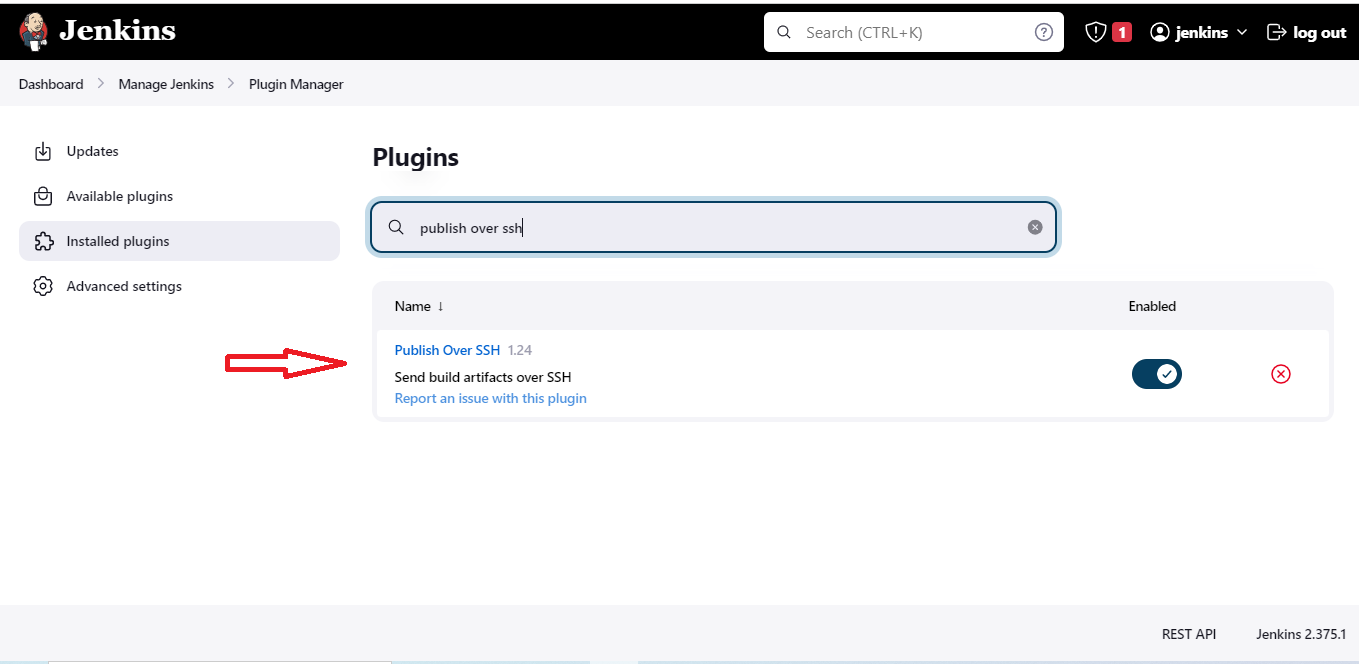
Task: Open the REST API documentation link
Action: pos(1189,634)
